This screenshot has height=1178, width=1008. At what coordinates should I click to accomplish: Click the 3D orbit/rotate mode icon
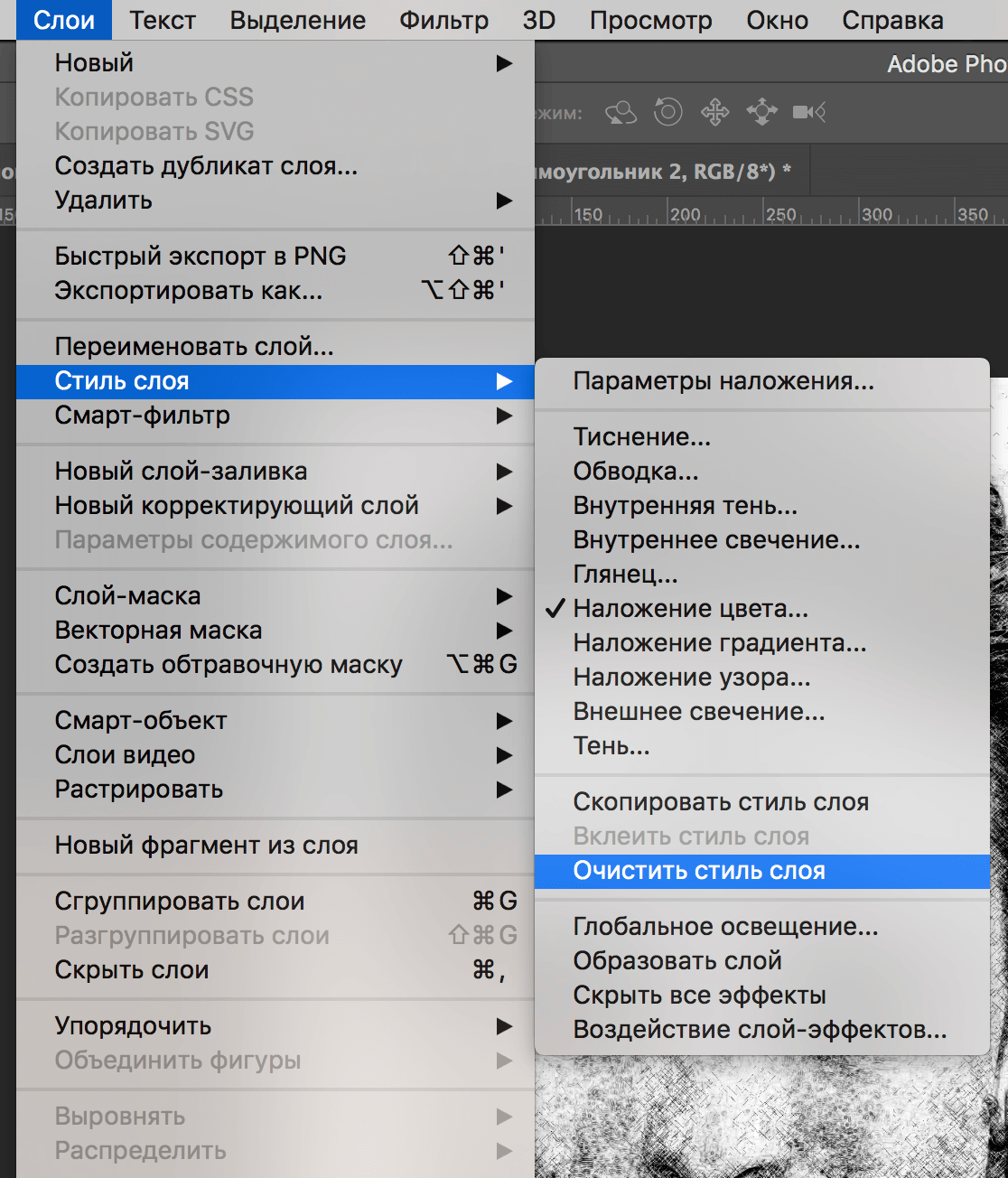[x=621, y=112]
